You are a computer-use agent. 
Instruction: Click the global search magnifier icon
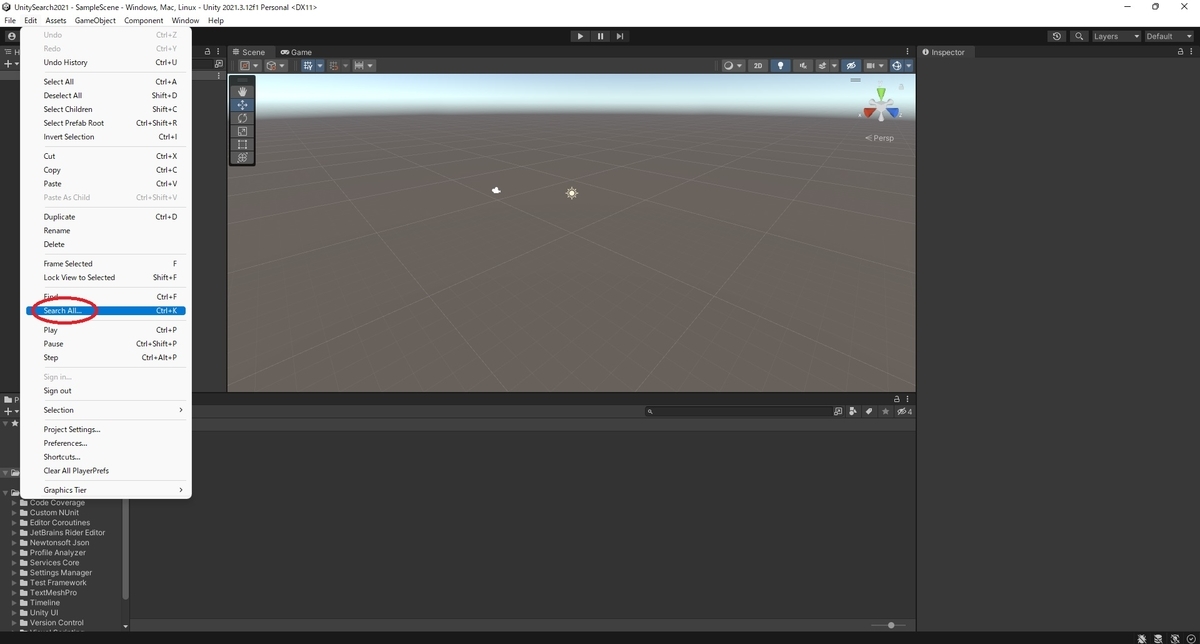click(1078, 35)
